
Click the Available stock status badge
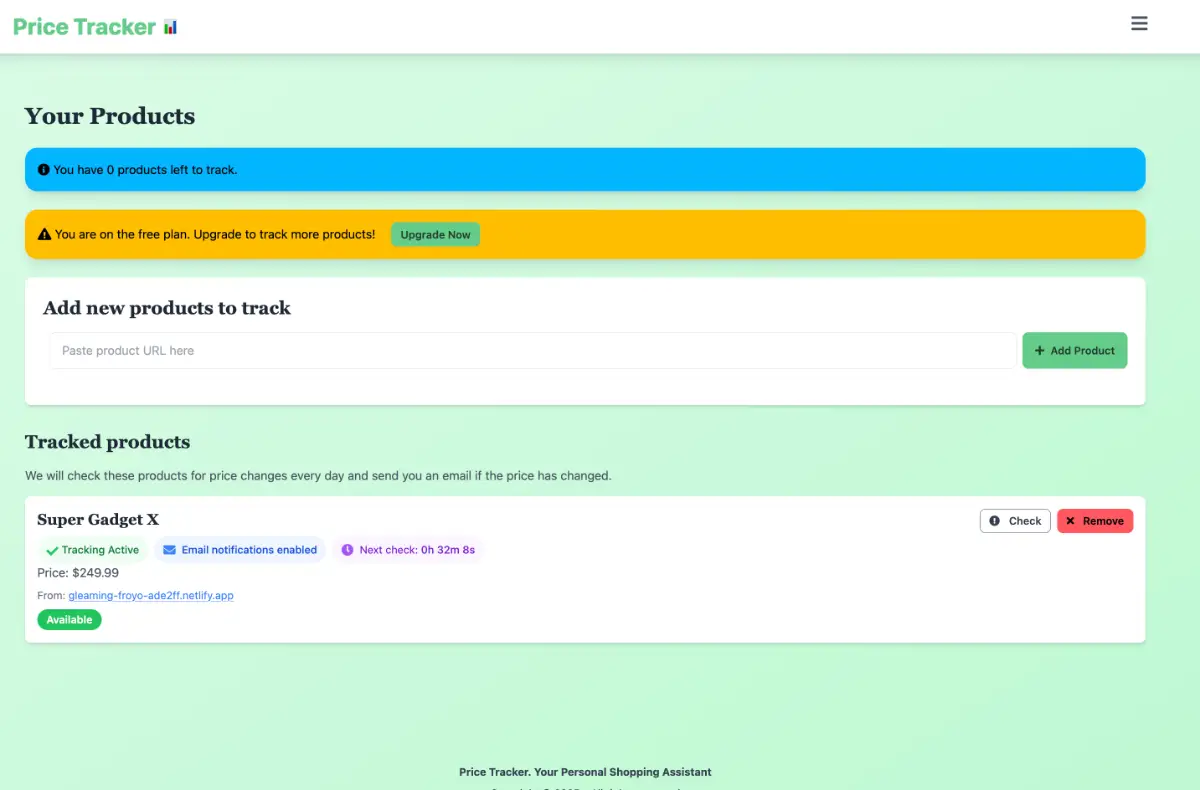coord(69,619)
